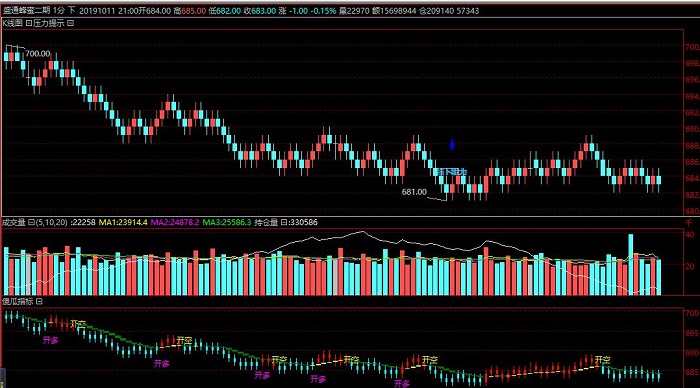Click the high price 685.00
Screen dimensions: 700x388
pos(194,10)
